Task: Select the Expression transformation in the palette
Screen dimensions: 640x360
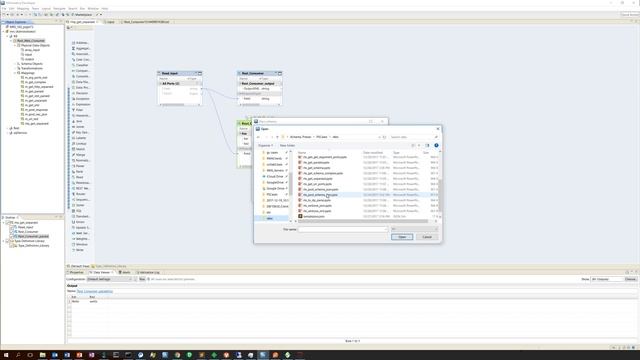Action: pos(81,104)
